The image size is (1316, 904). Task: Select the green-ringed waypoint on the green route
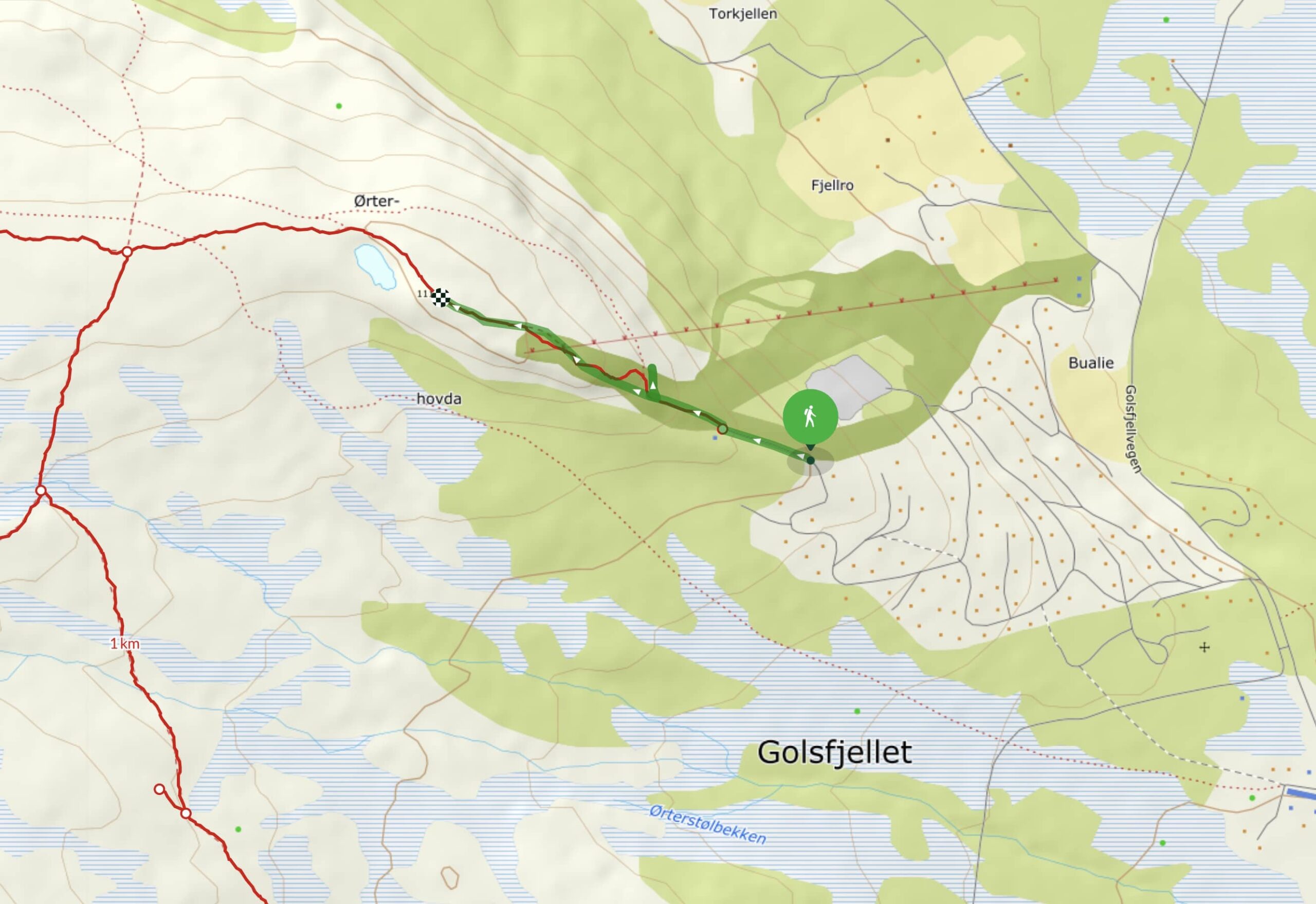(x=723, y=429)
